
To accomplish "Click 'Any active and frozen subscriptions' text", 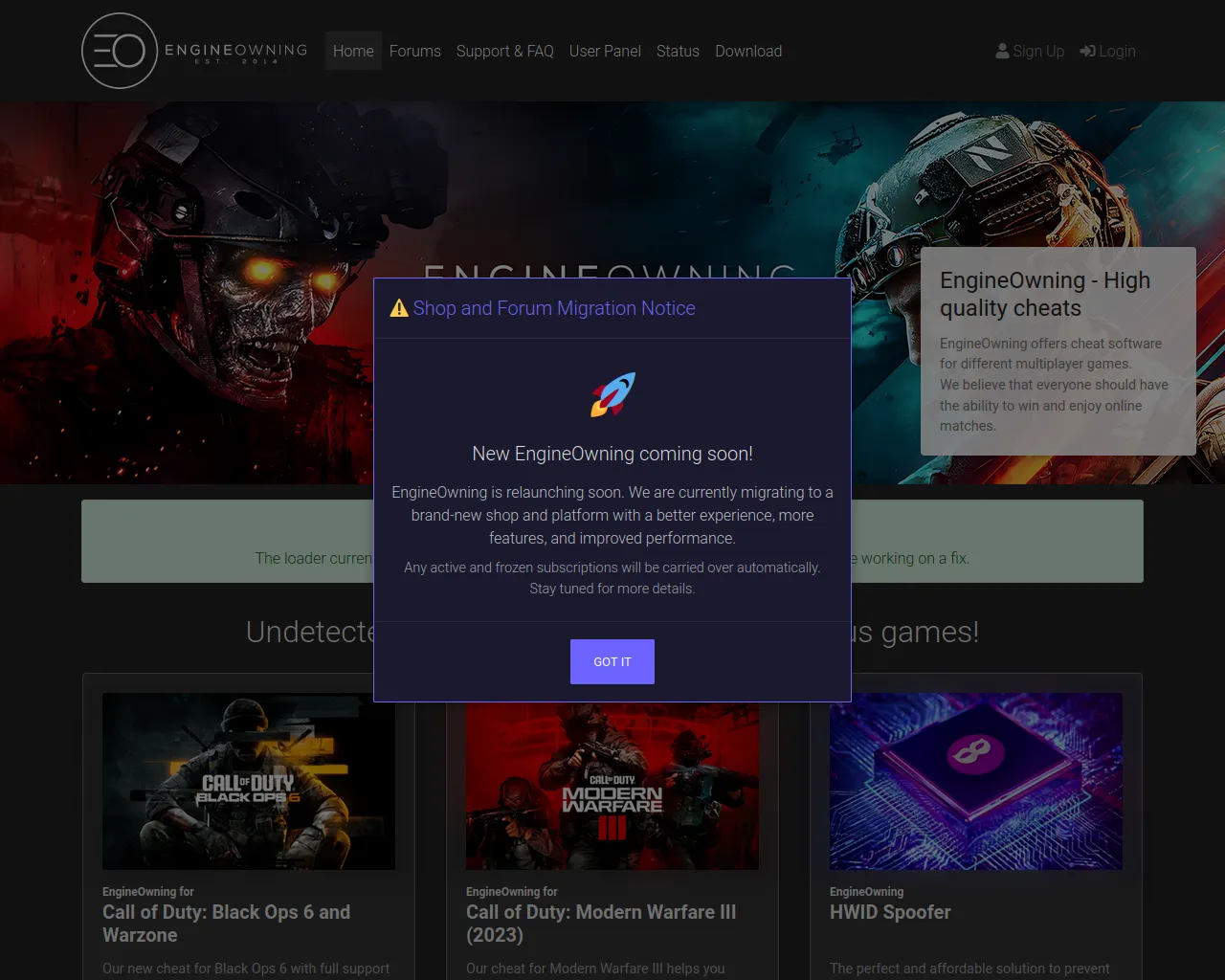I will 612,568.
